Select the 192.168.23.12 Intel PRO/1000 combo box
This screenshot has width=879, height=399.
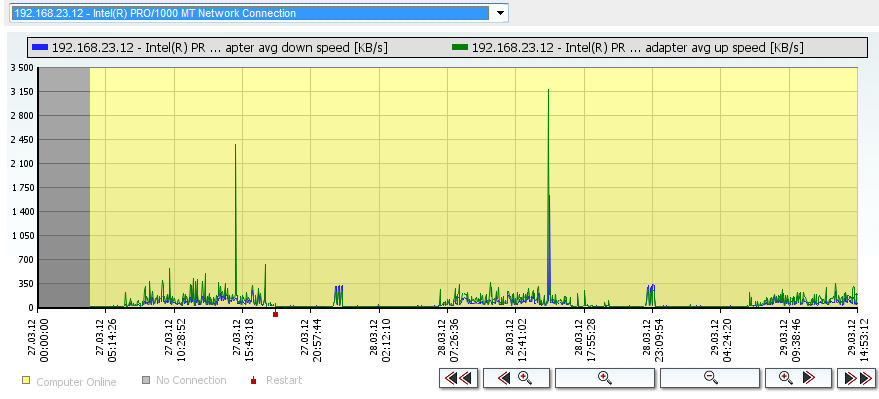pos(259,13)
